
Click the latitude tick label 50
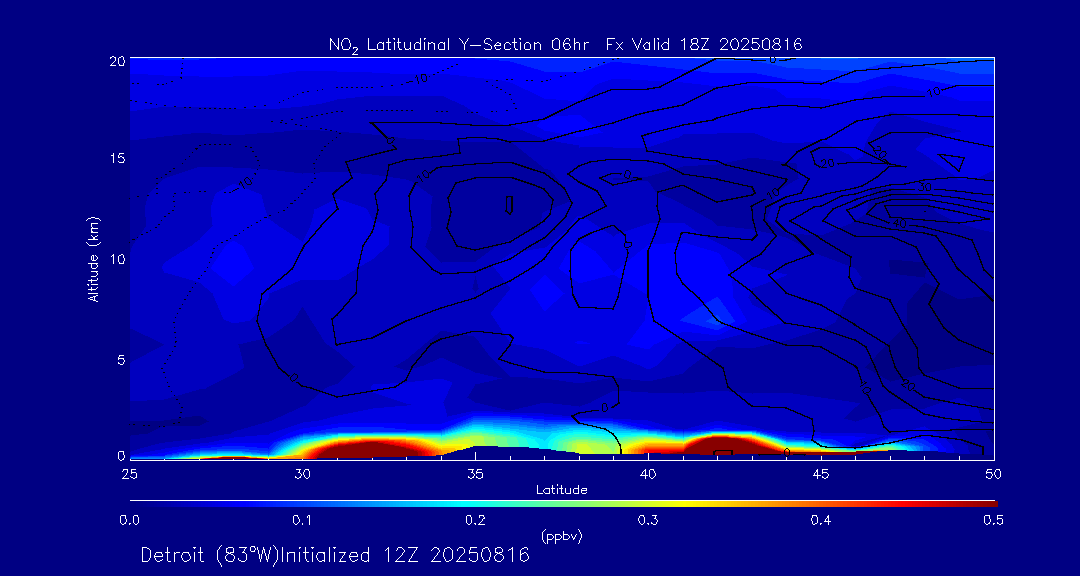[994, 474]
